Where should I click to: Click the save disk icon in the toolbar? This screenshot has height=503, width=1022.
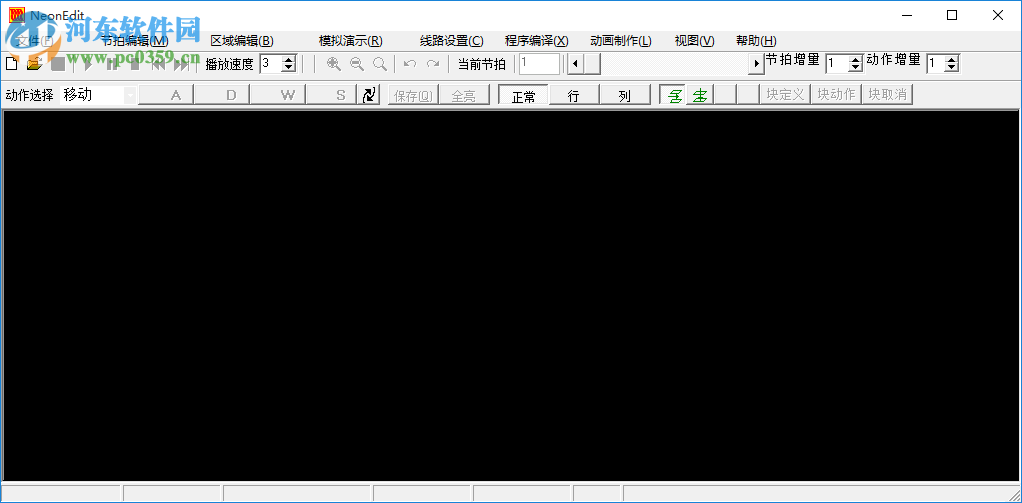(x=58, y=64)
